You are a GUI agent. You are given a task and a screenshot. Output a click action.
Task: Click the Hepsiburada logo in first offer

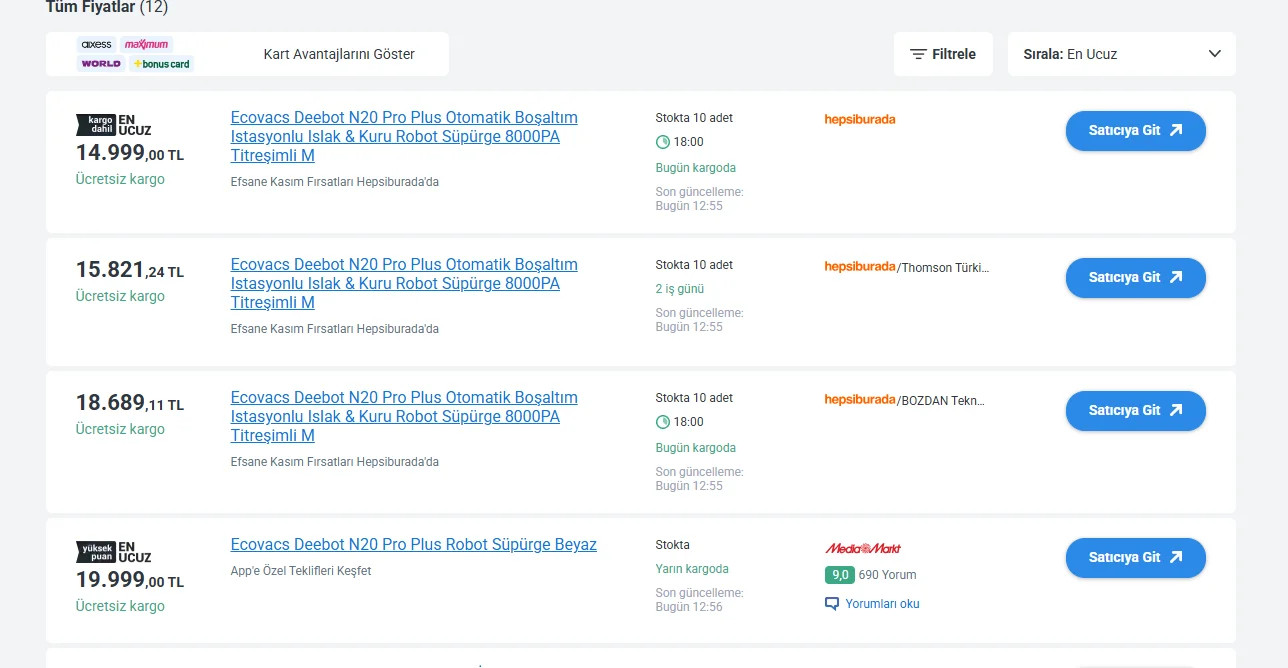[x=859, y=119]
